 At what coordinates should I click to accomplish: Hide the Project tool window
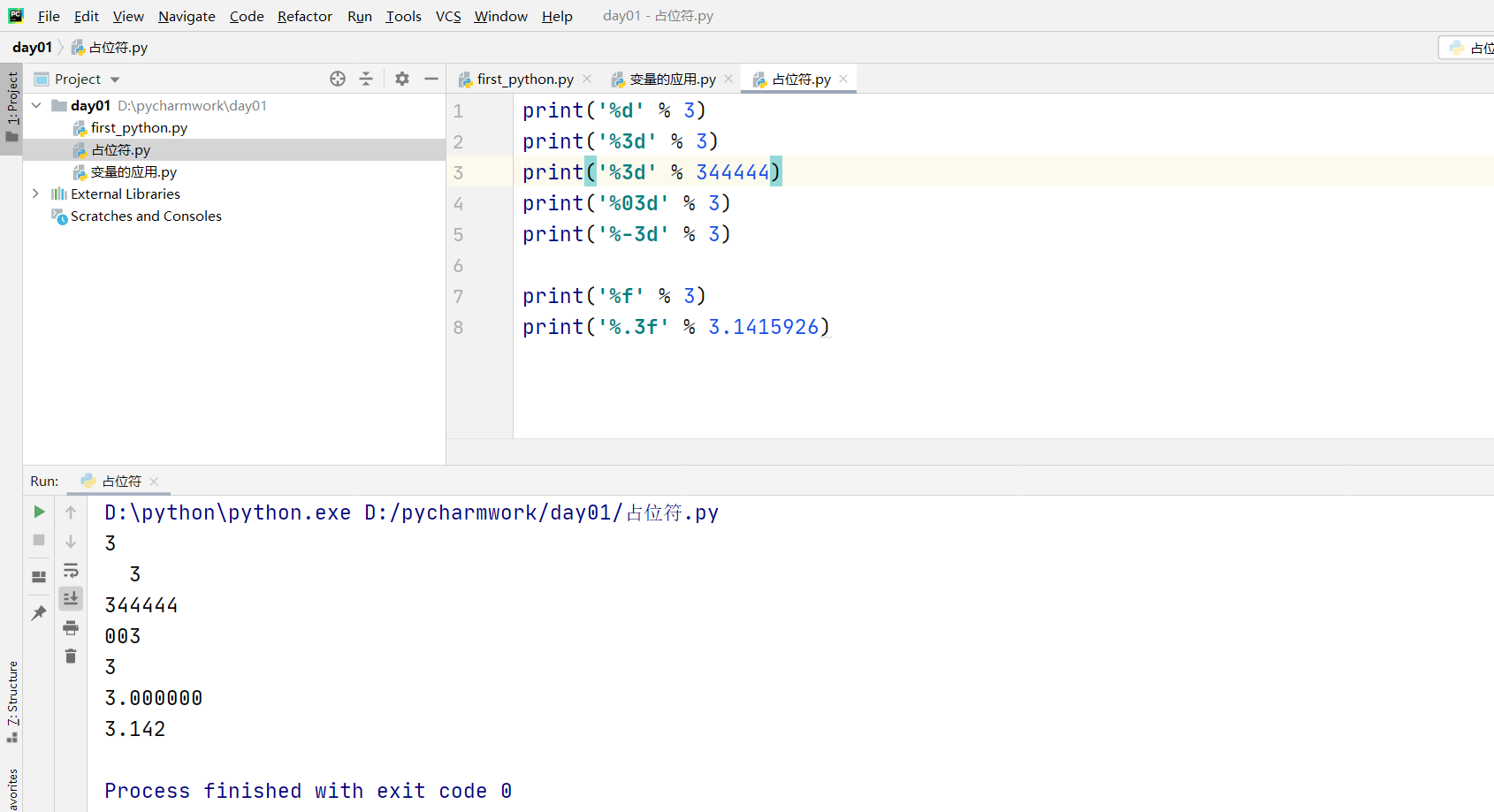431,79
